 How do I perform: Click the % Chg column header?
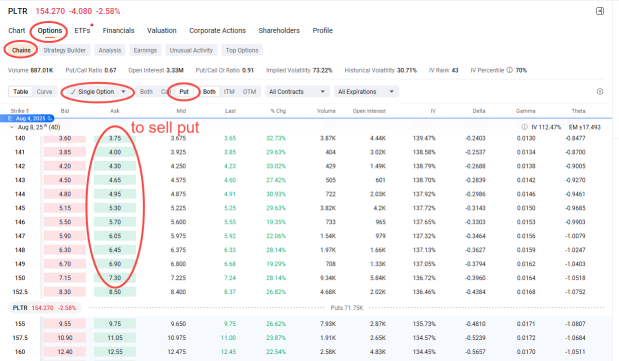(x=278, y=111)
